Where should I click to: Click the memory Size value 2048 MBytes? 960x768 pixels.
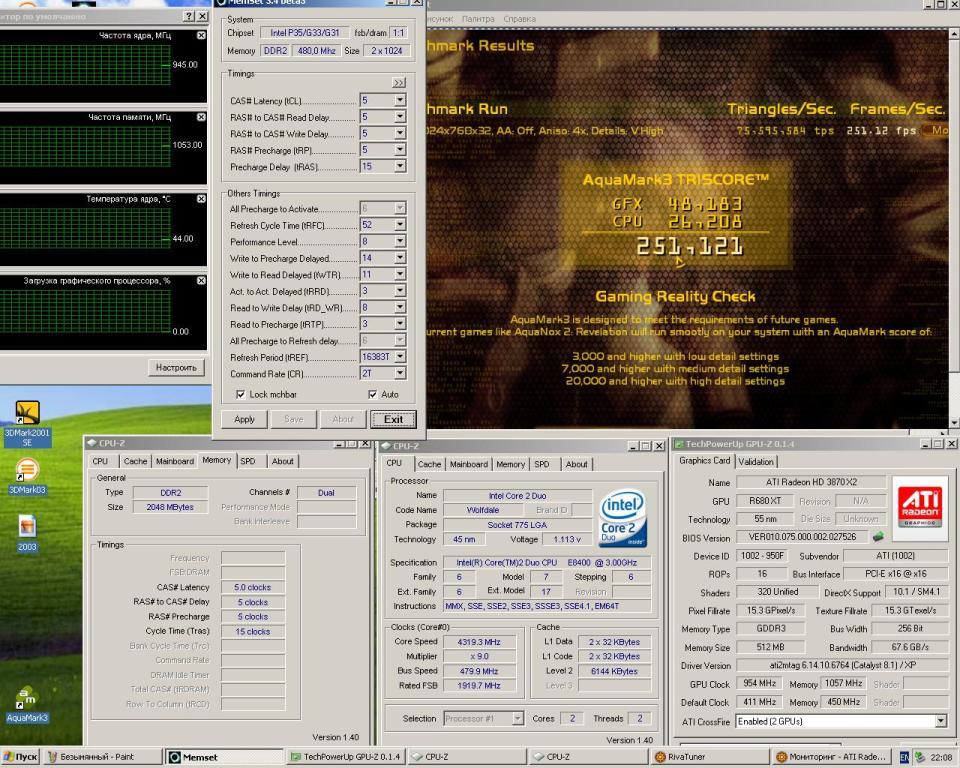coord(170,507)
